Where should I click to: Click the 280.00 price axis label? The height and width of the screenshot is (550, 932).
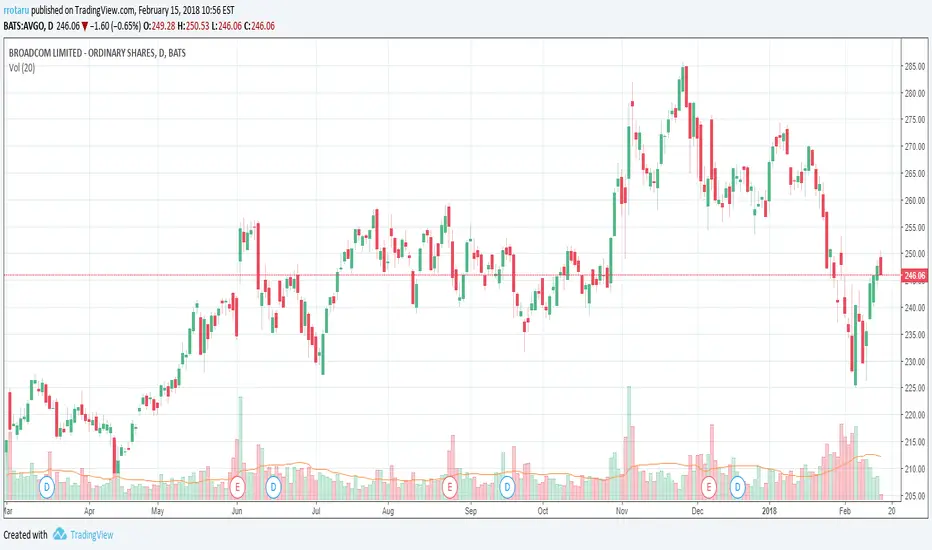pyautogui.click(x=915, y=93)
